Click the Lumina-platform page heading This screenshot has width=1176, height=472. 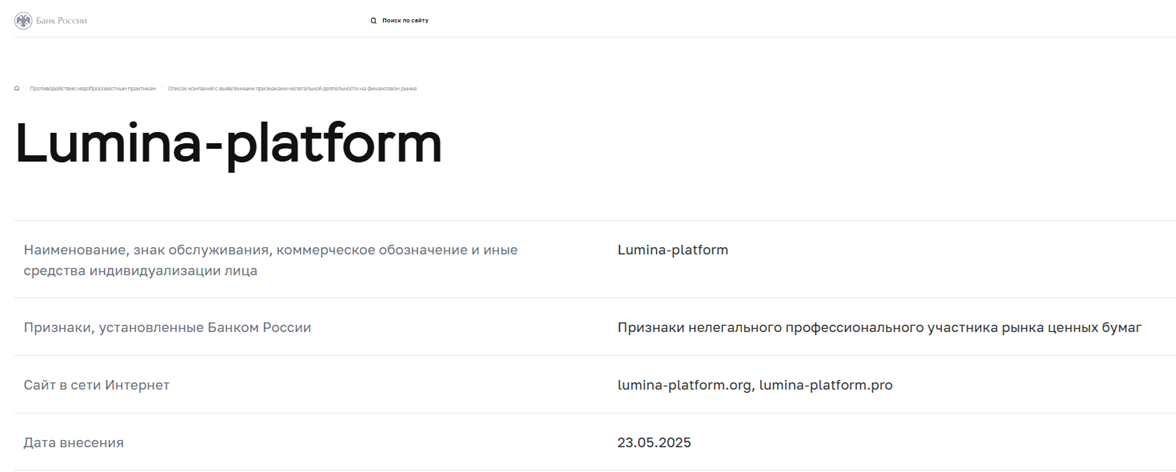pos(228,143)
